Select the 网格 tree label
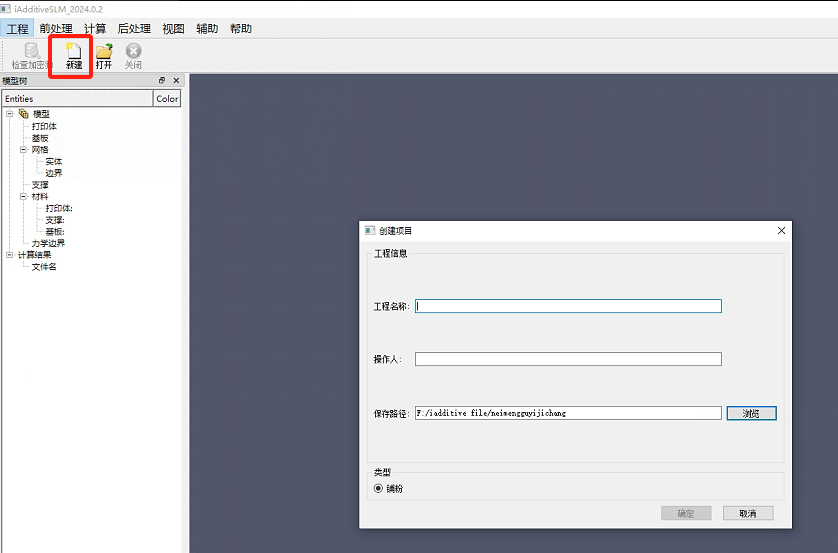 point(40,150)
